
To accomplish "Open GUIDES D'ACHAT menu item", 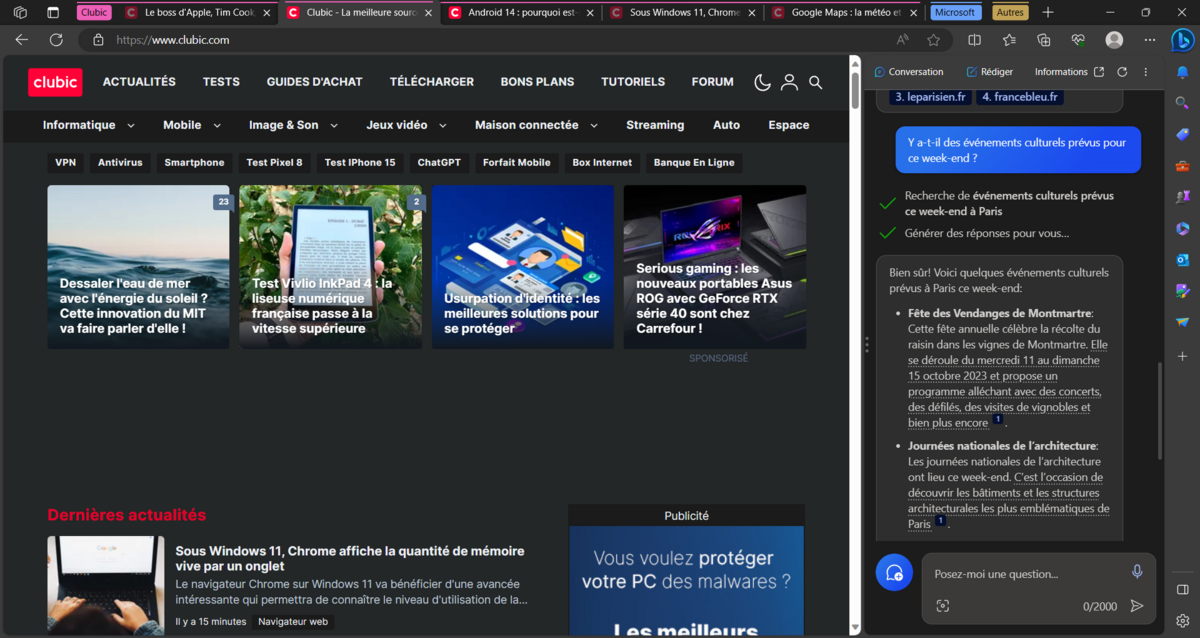I will point(314,82).
